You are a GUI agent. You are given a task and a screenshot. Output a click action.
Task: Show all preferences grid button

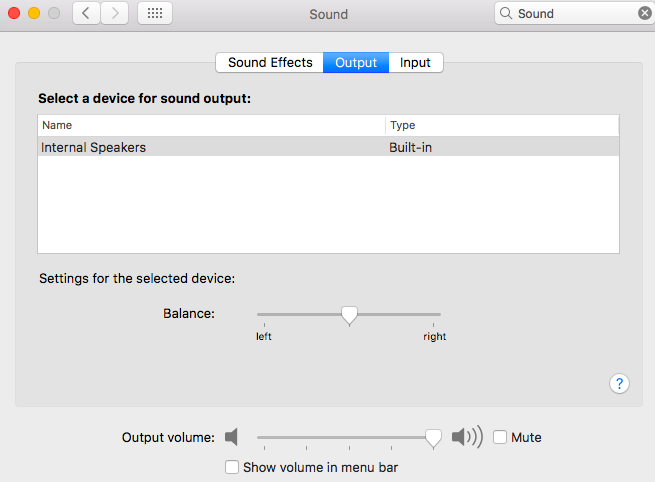155,13
